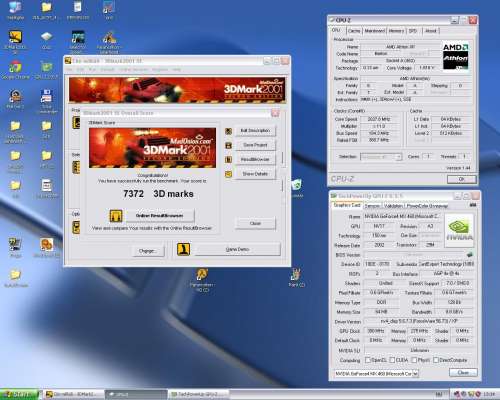
Task: Switch to the Validation tab in GPU-Z
Action: click(x=393, y=206)
